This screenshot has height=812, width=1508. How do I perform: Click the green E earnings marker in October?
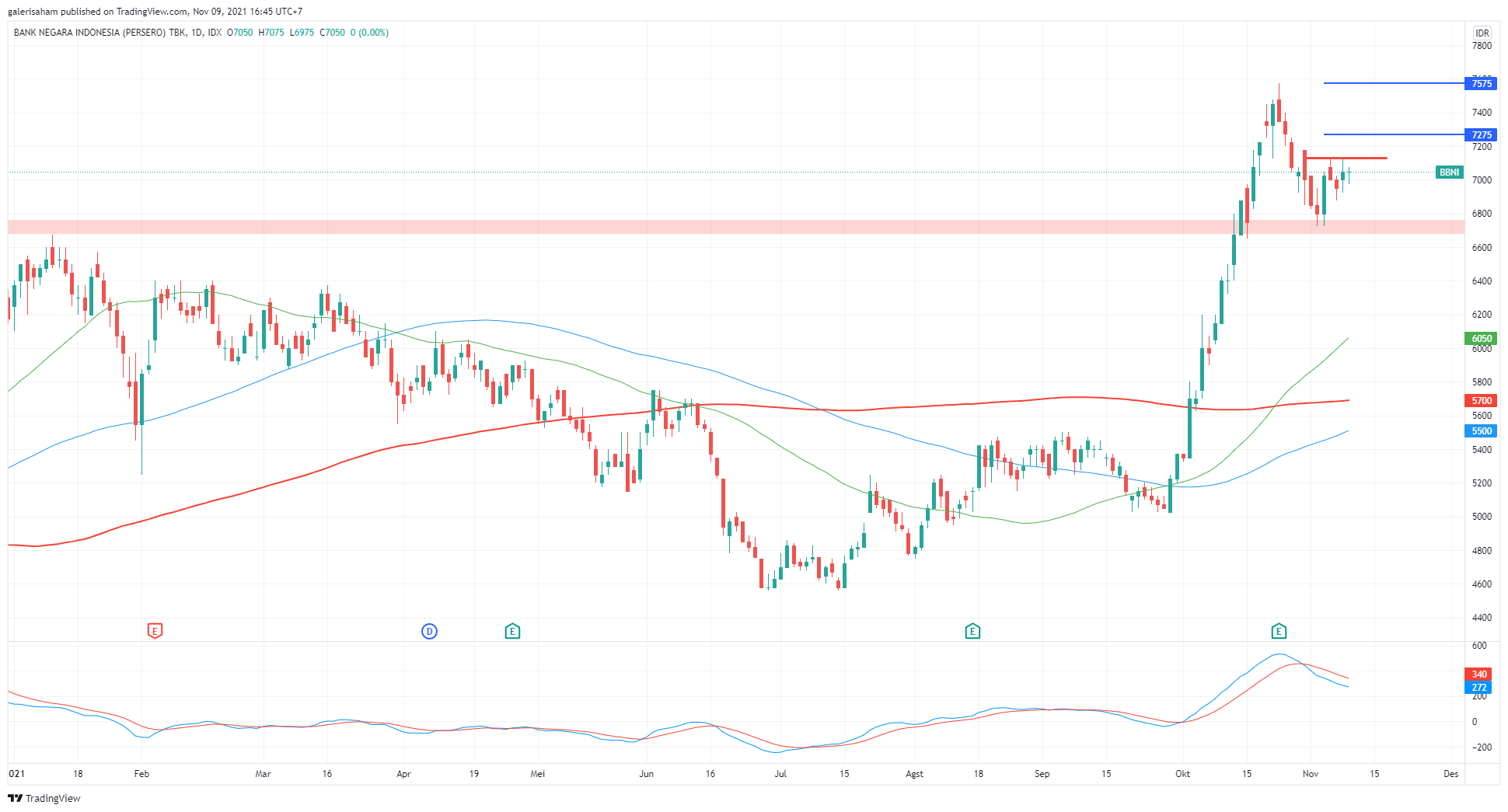(1279, 631)
